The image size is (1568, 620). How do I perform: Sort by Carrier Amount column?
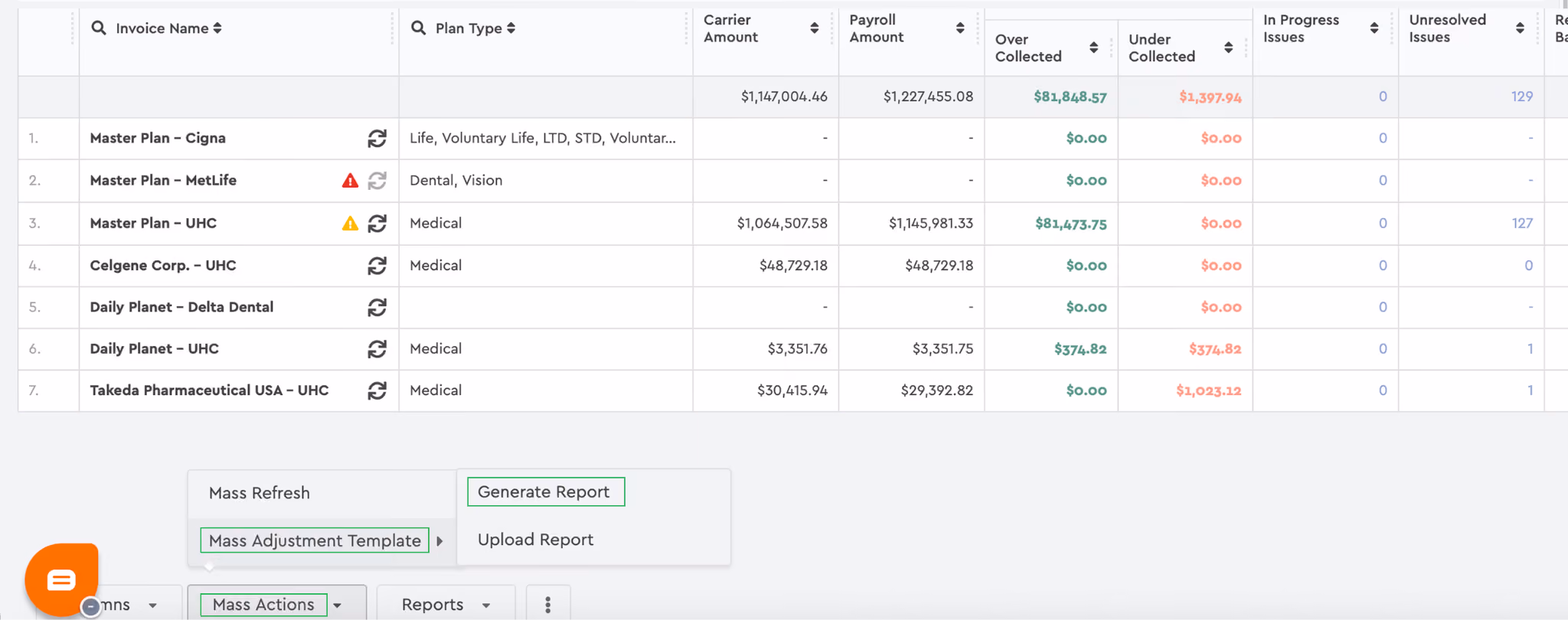(x=814, y=28)
